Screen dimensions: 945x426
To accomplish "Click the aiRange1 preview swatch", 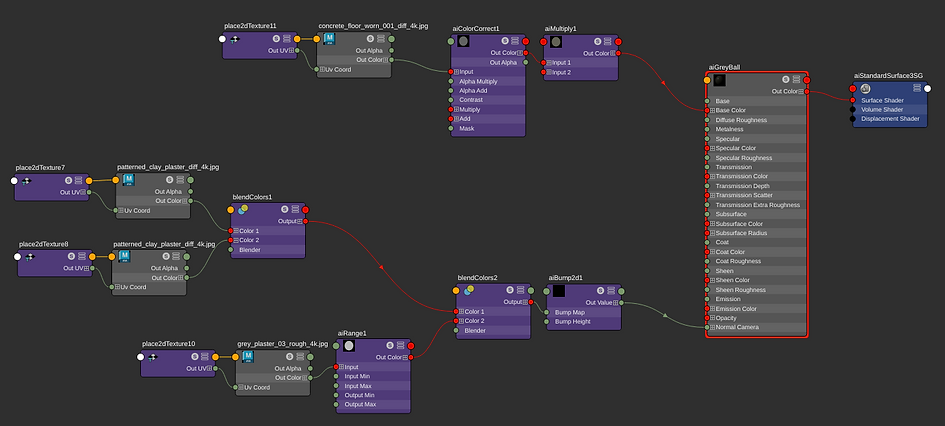I will pos(348,346).
